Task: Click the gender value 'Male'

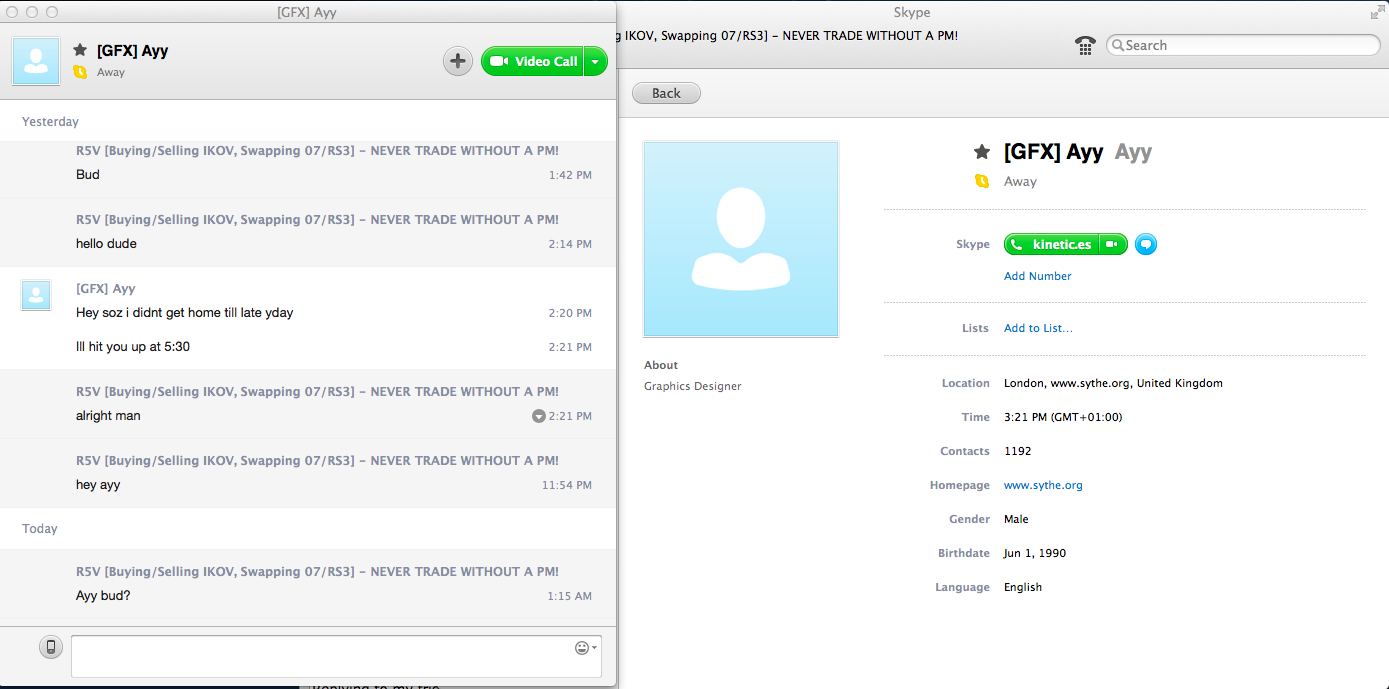Action: [x=1016, y=519]
